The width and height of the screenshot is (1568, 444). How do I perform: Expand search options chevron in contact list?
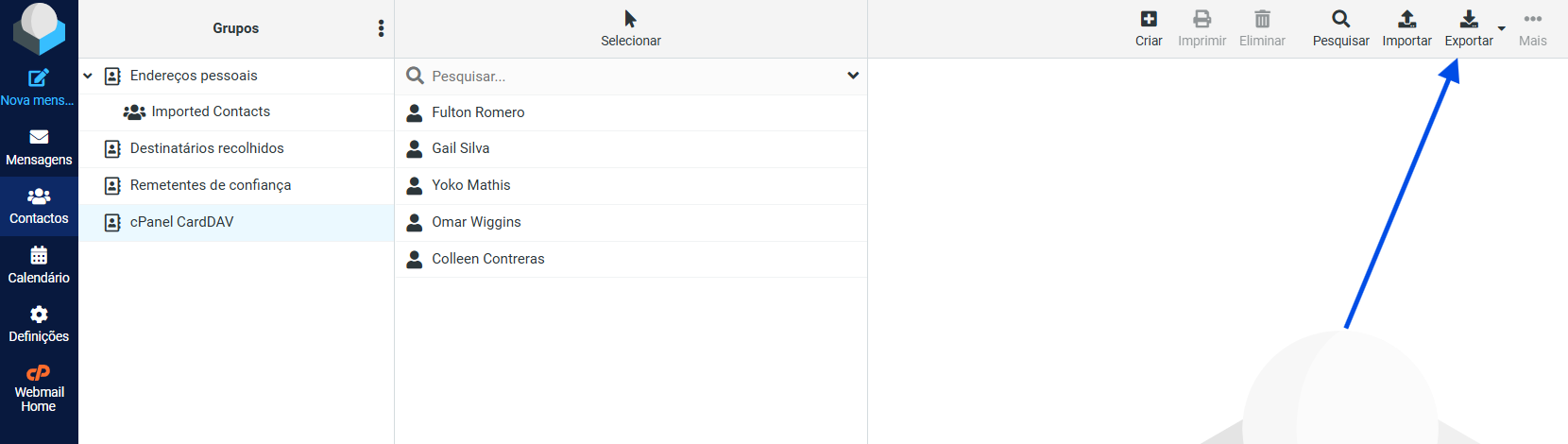(x=853, y=76)
